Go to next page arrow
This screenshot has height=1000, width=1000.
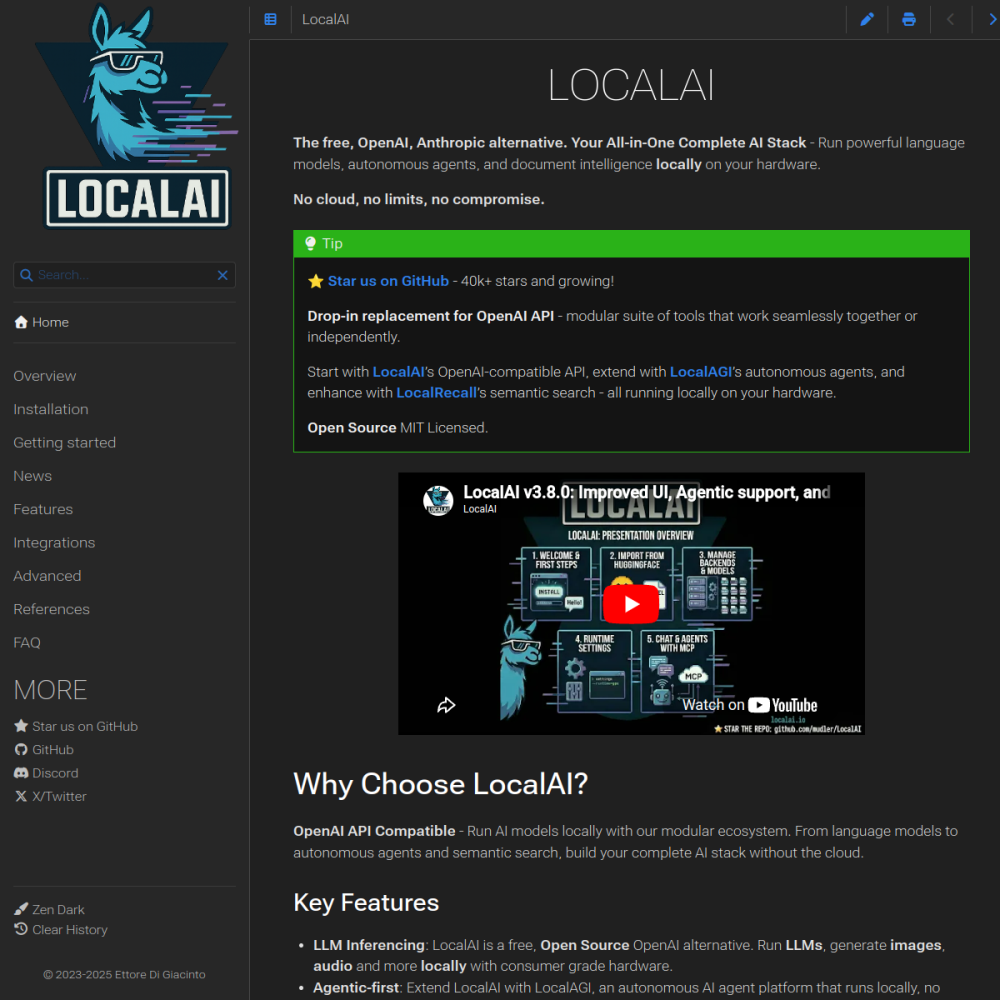tap(992, 20)
